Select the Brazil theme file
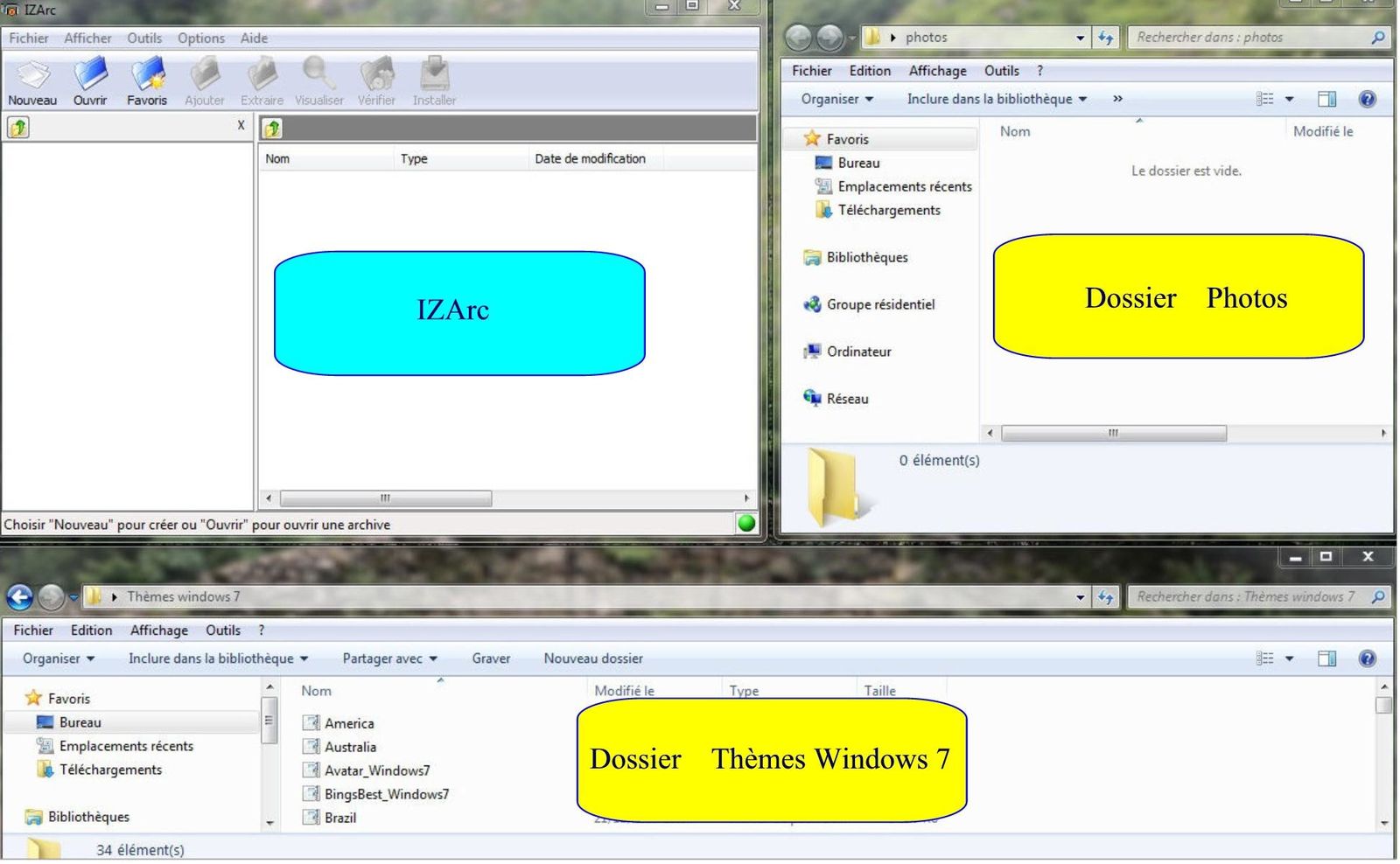 (330, 818)
